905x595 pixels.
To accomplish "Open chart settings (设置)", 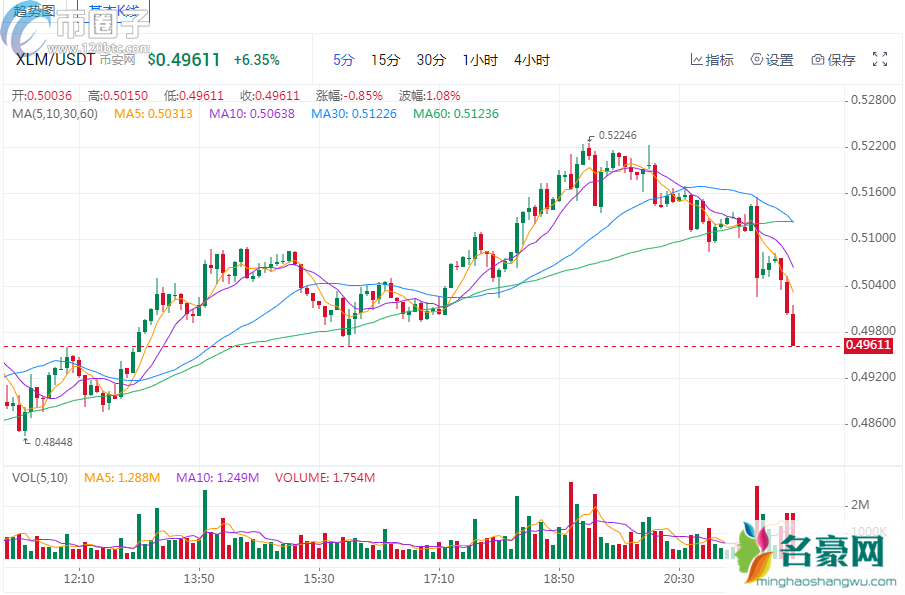I will pos(771,60).
